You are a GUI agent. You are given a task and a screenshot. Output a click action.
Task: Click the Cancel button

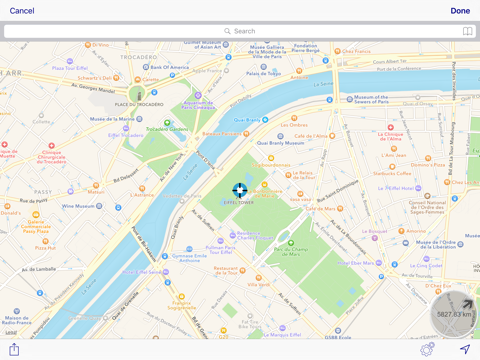[22, 11]
